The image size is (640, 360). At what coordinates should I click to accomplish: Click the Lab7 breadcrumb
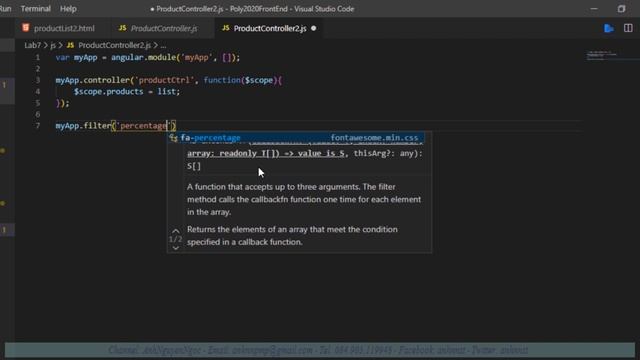[x=32, y=45]
